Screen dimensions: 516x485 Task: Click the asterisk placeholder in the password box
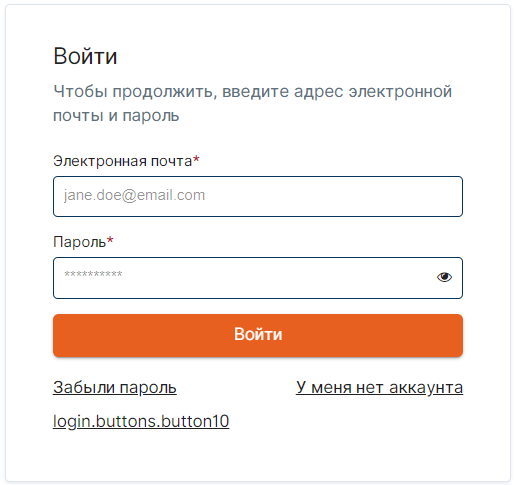[x=93, y=274]
